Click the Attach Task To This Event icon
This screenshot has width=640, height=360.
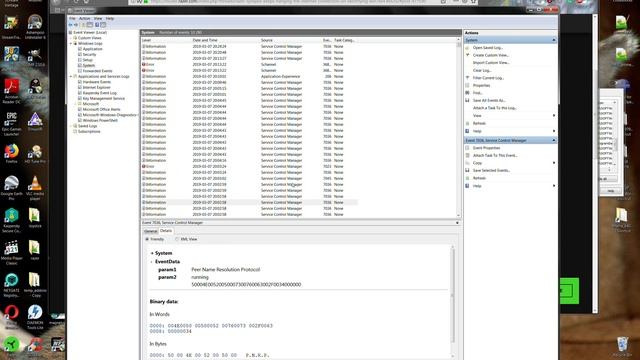coord(467,156)
